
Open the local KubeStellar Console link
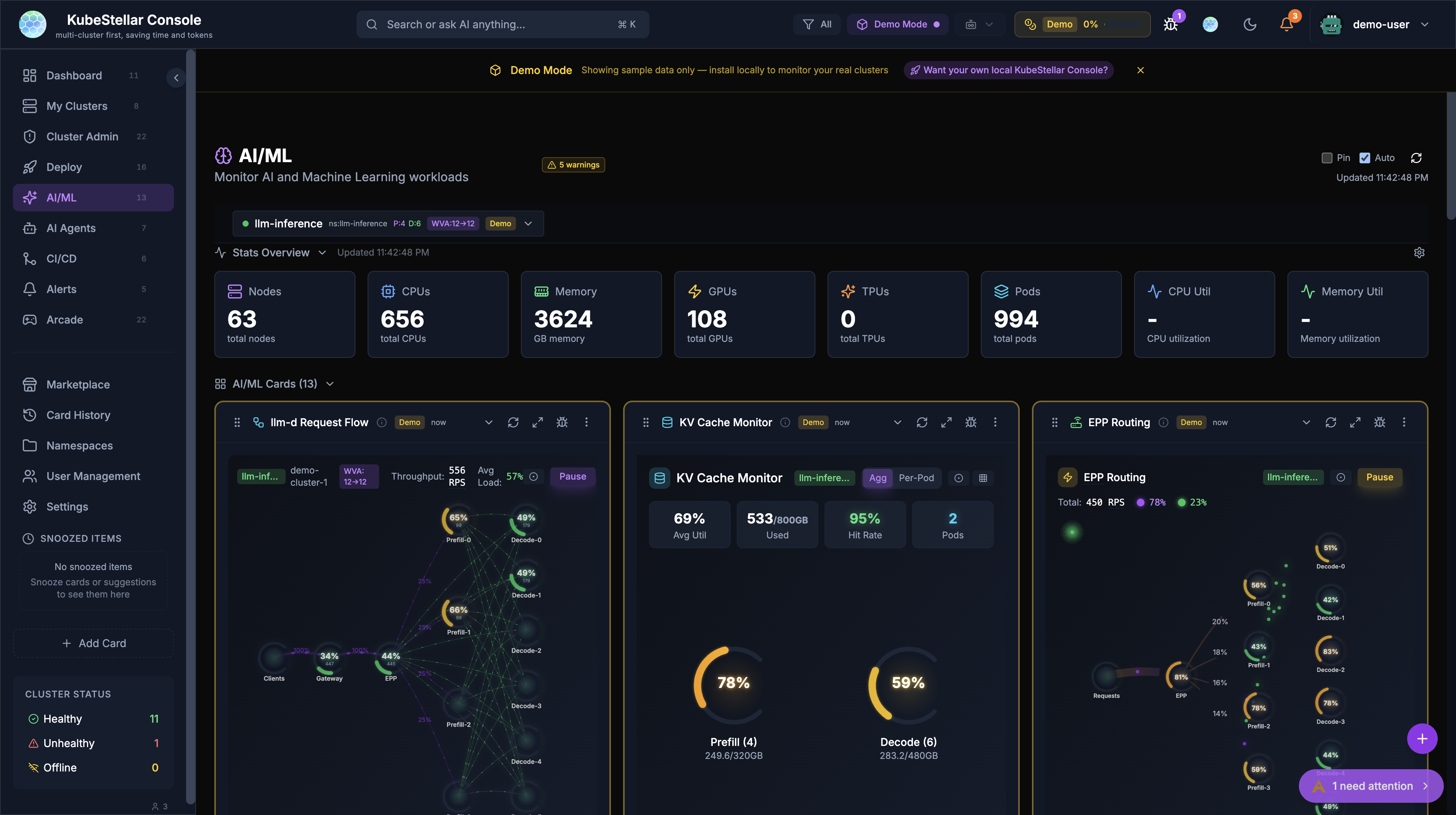coord(1009,70)
